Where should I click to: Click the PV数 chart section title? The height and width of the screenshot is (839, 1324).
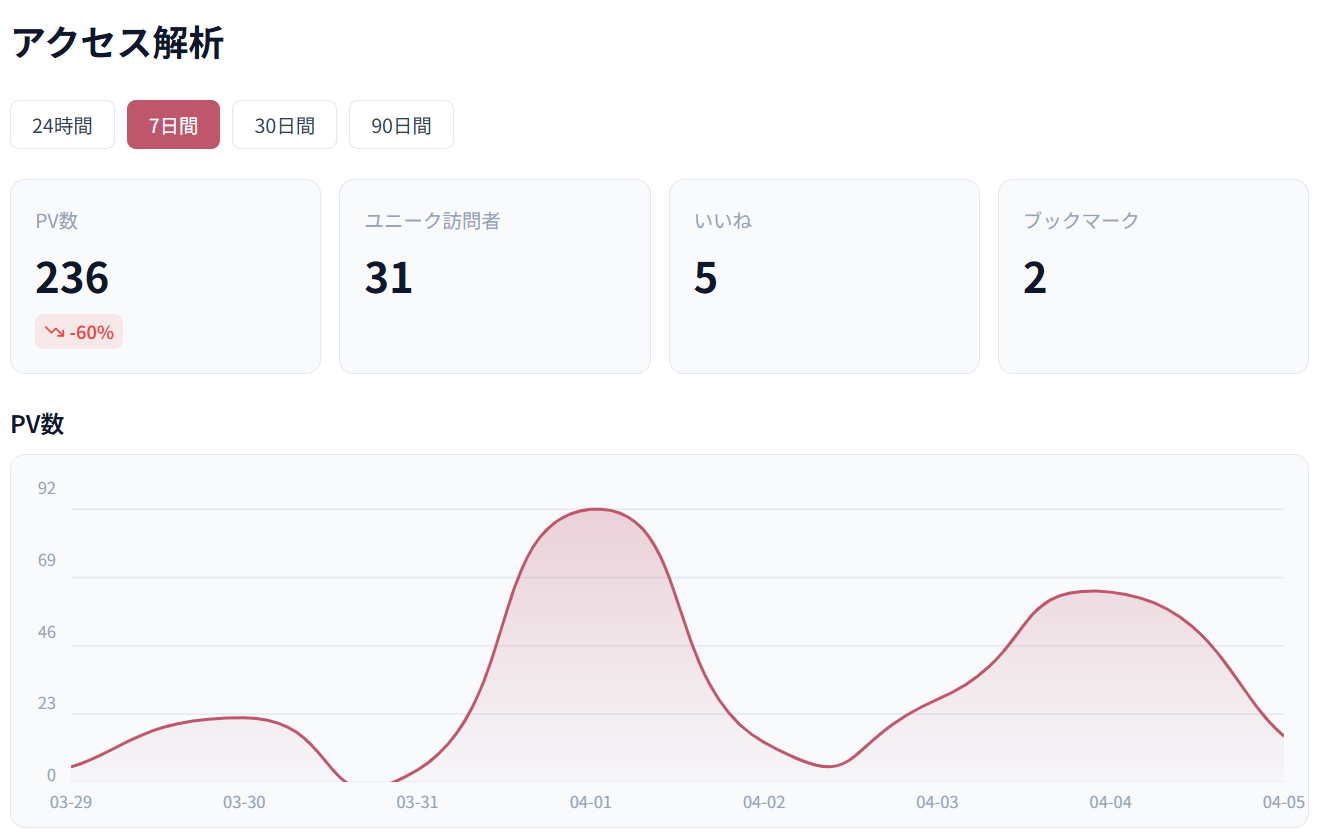[x=37, y=424]
